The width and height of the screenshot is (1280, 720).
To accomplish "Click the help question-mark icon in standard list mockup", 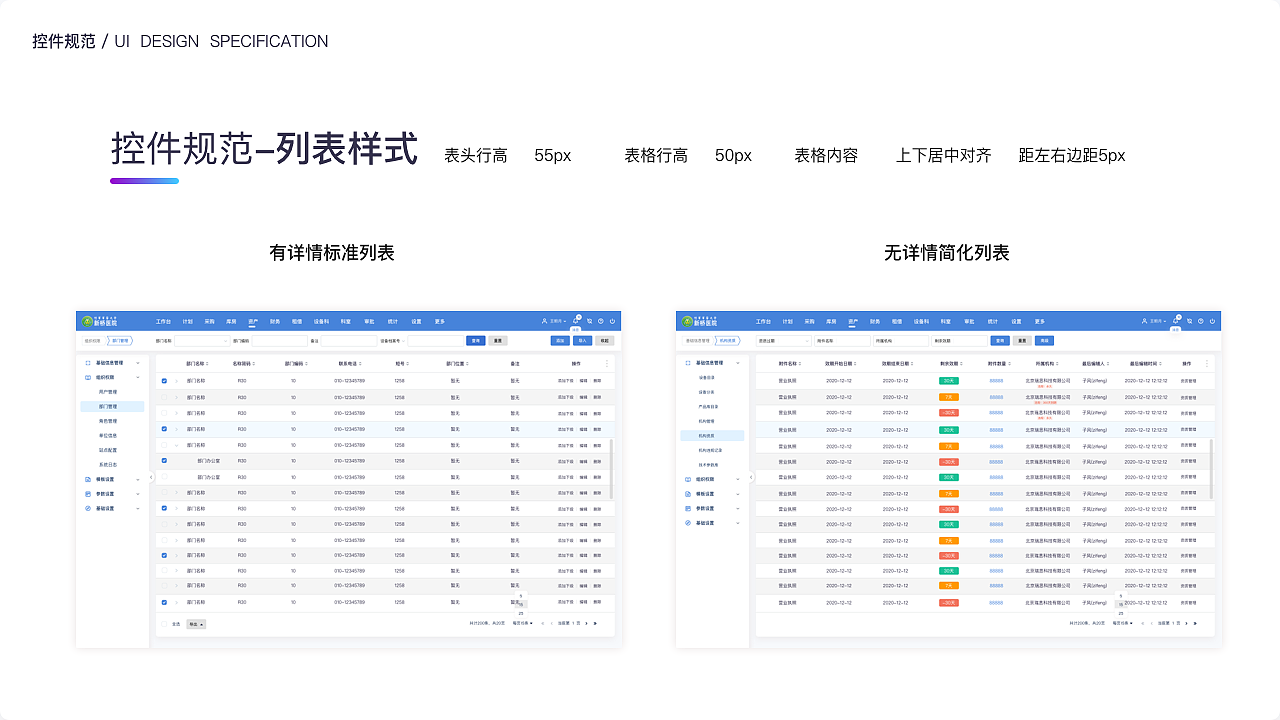I will click(600, 321).
